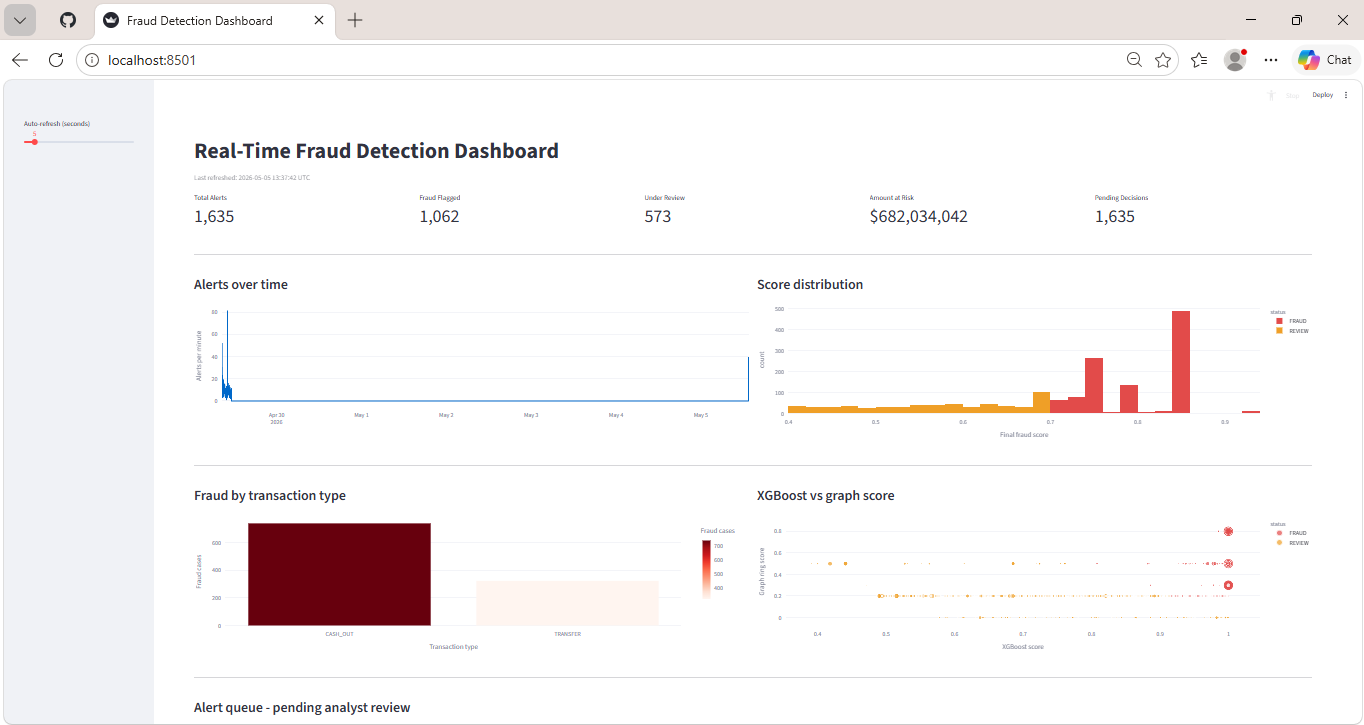Open a new browser tab
The image size is (1364, 725).
coord(355,20)
